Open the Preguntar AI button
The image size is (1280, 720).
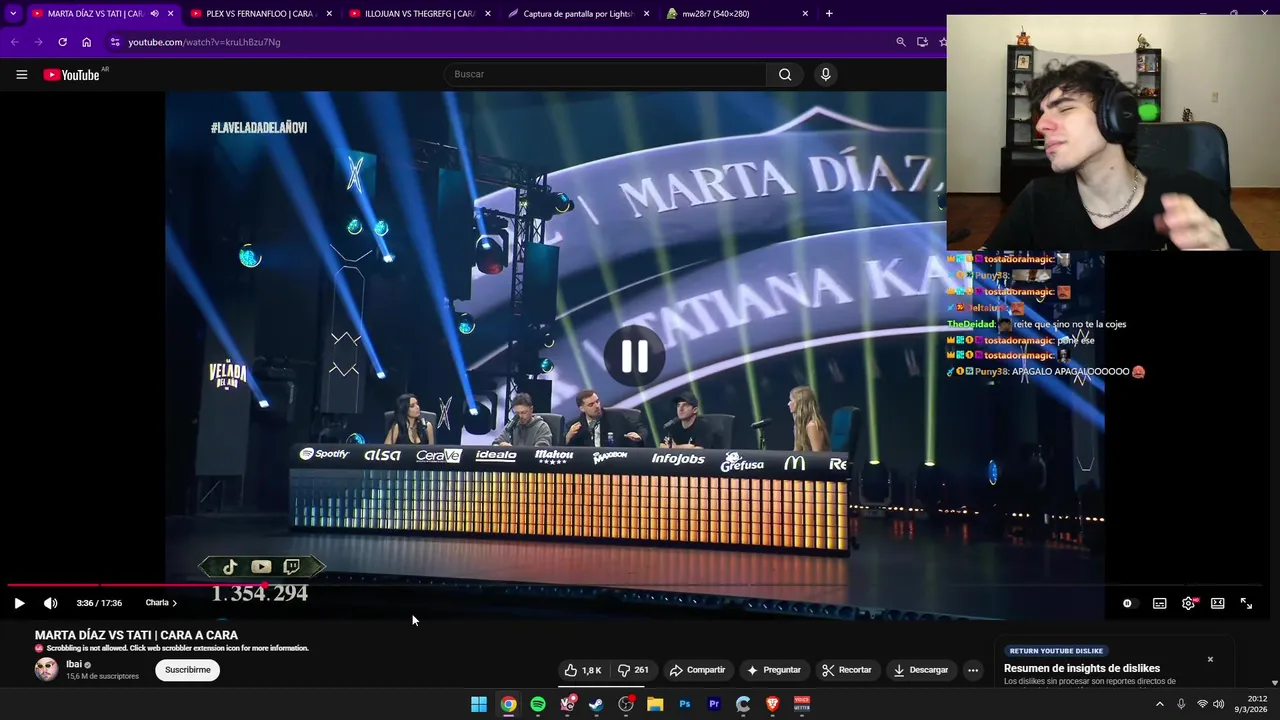pyautogui.click(x=773, y=670)
